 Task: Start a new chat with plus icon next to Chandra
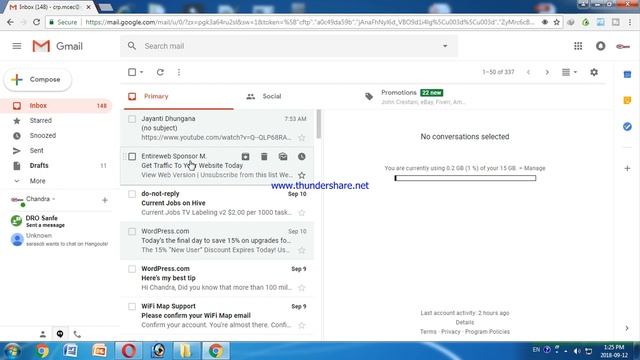(104, 200)
